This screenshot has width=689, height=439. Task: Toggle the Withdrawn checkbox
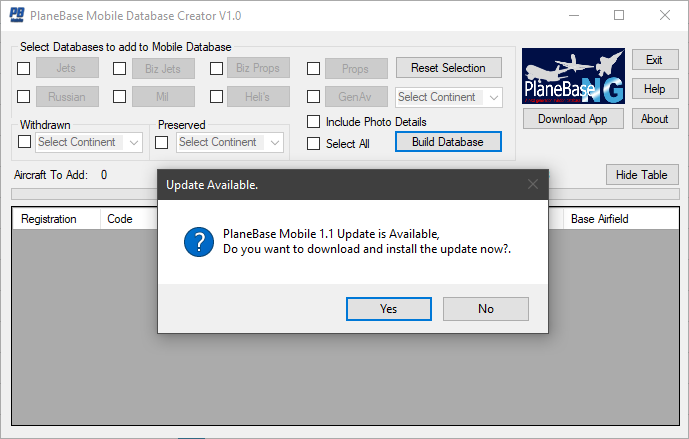tap(25, 142)
